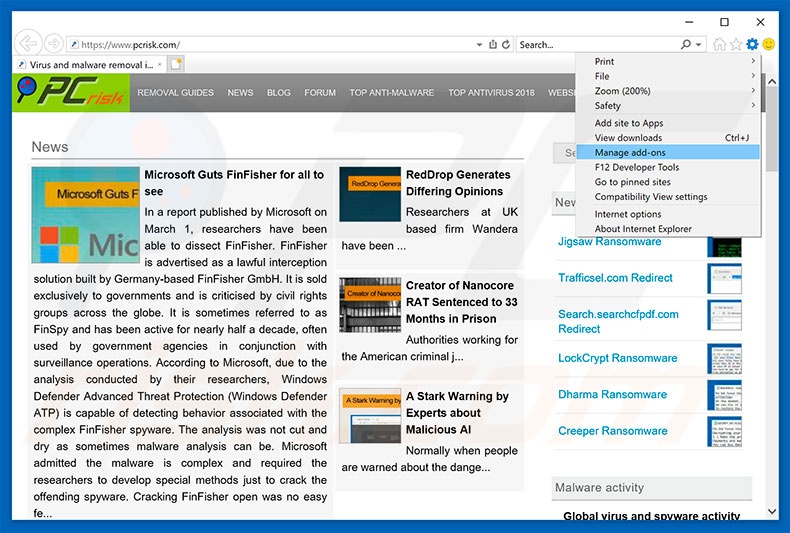Click the Home icon in toolbar
This screenshot has height=533, width=790.
[x=720, y=44]
